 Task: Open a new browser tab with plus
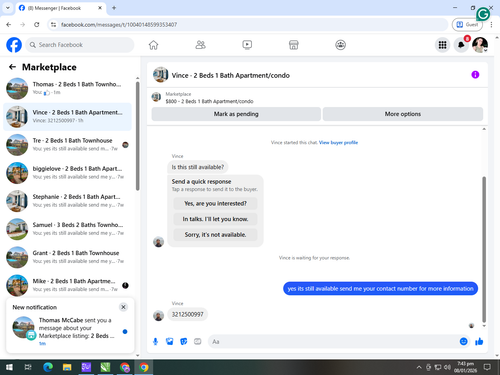(x=114, y=8)
